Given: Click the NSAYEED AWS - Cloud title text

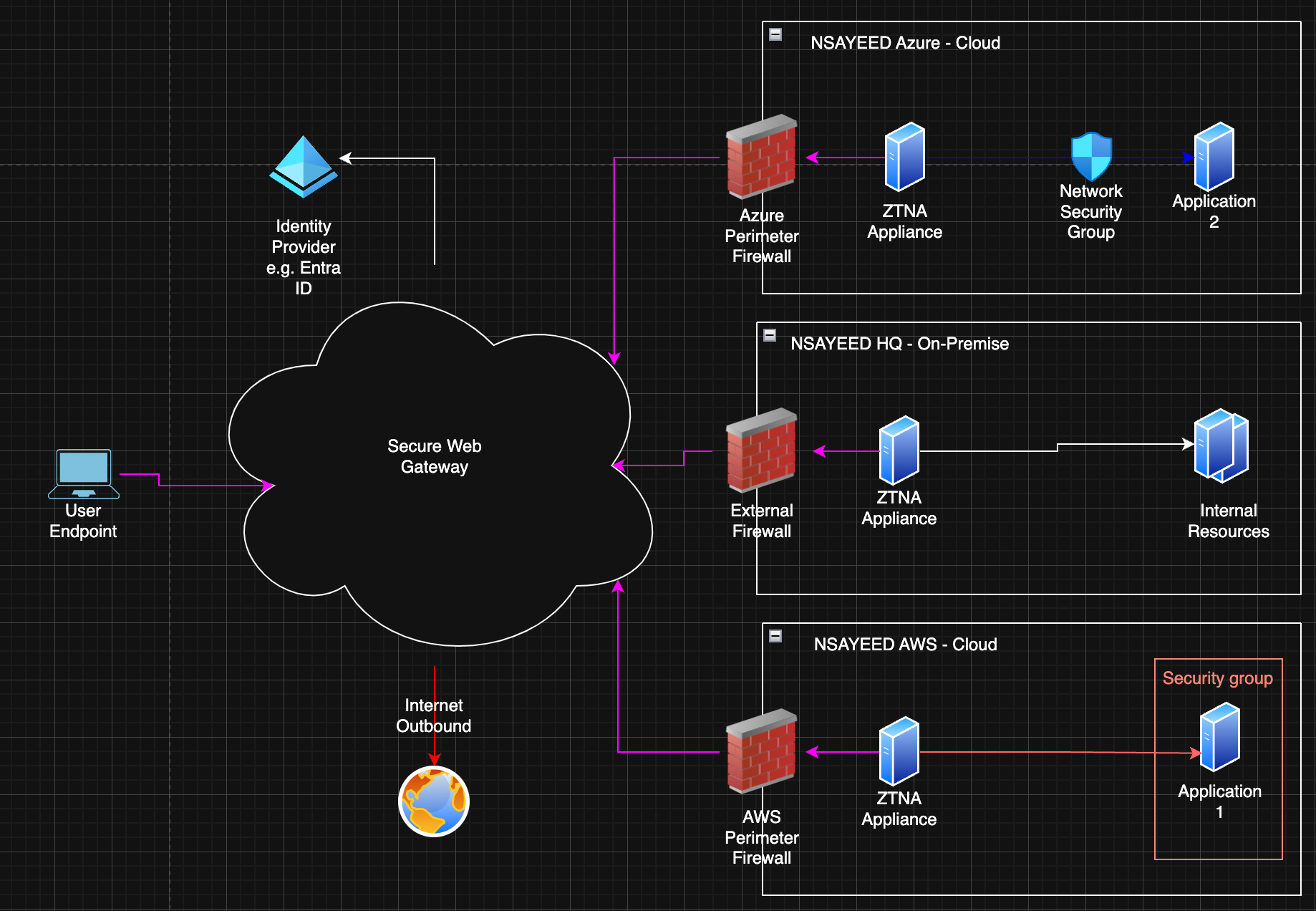Looking at the screenshot, I should tap(905, 645).
